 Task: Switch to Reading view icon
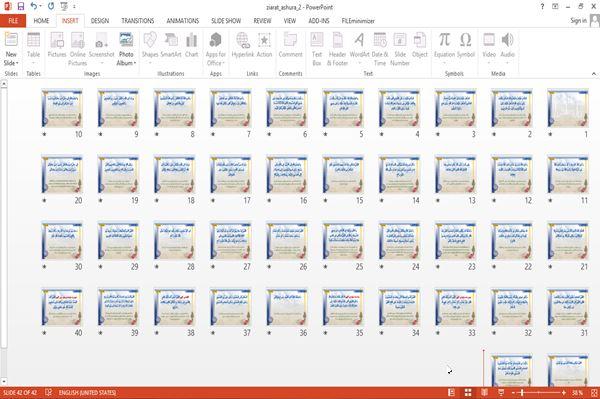coord(484,392)
